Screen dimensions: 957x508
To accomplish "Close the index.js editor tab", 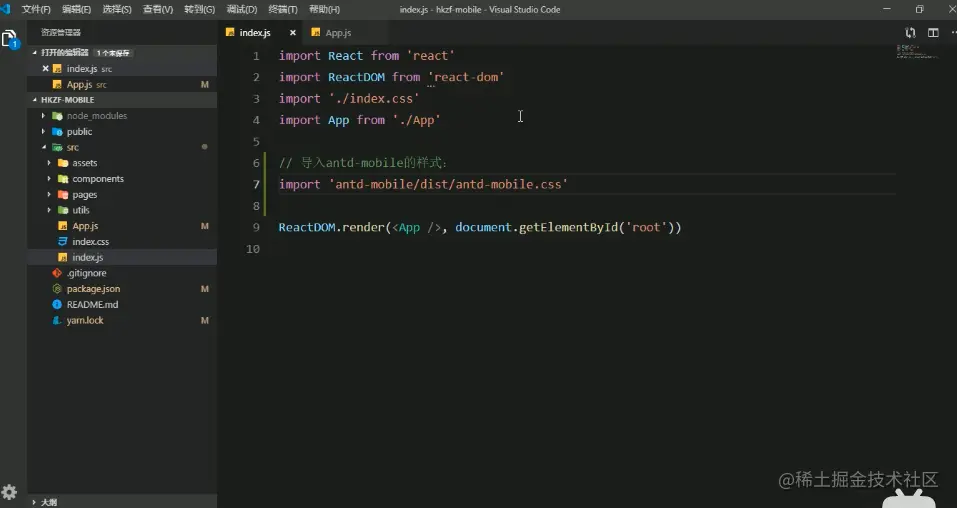I will coord(292,33).
